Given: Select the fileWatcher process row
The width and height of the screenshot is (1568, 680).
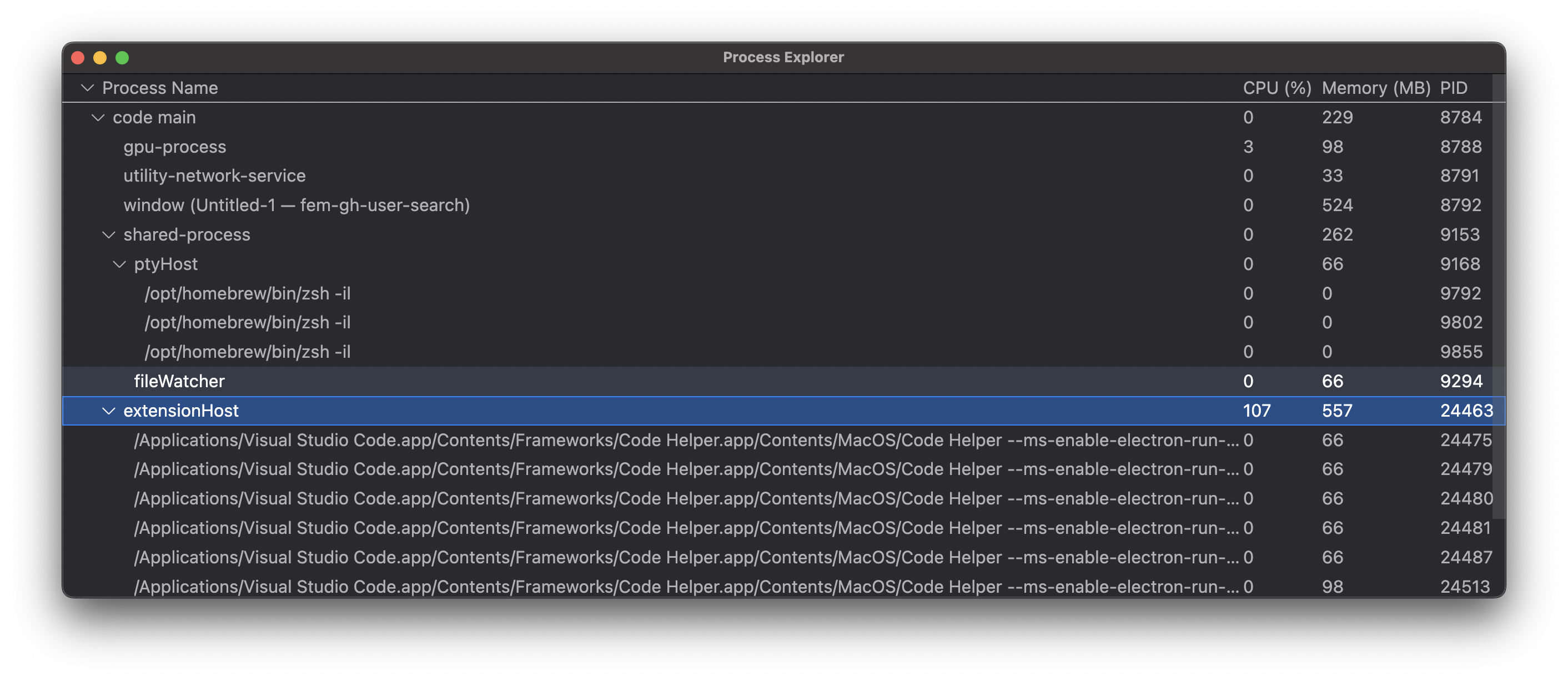Looking at the screenshot, I should click(x=179, y=381).
